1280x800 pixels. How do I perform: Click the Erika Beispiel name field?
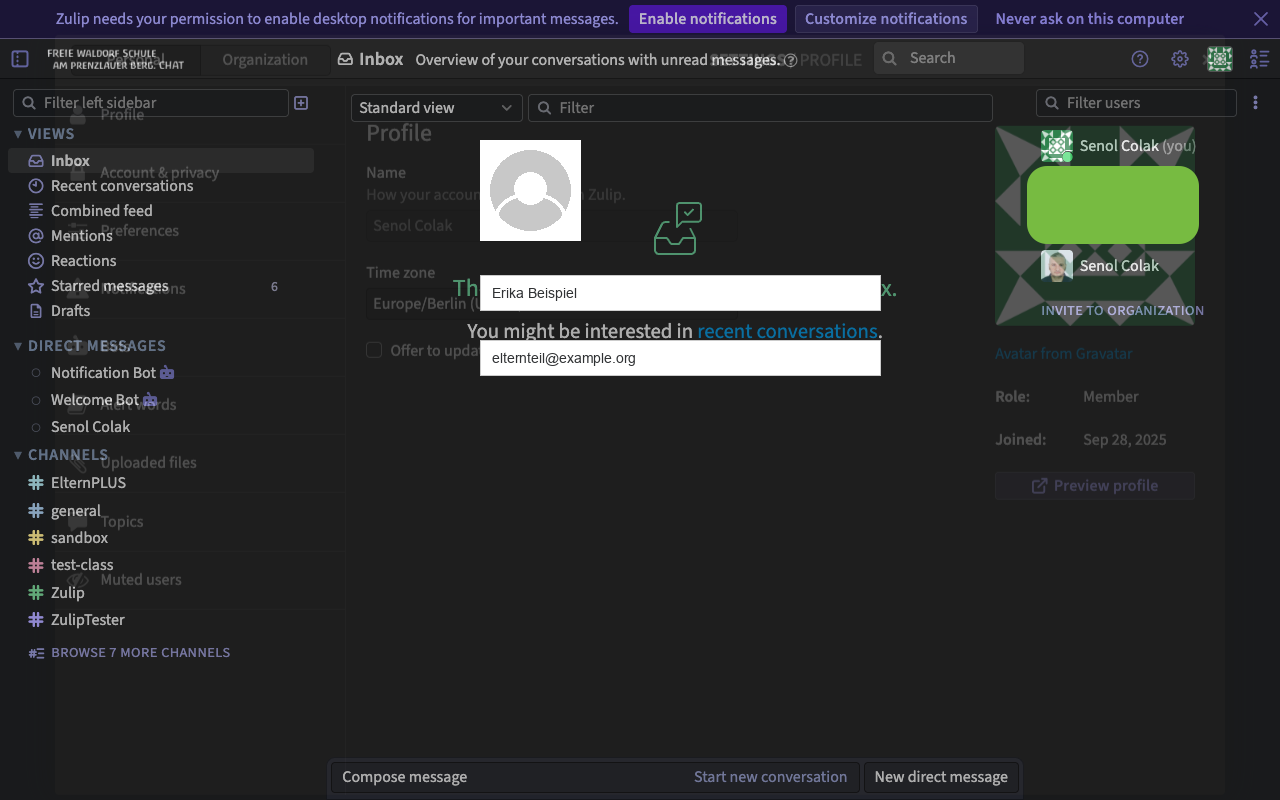[680, 293]
